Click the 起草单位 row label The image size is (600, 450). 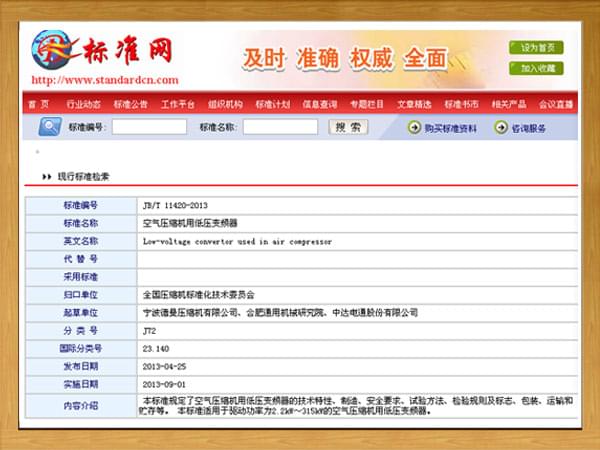point(81,313)
